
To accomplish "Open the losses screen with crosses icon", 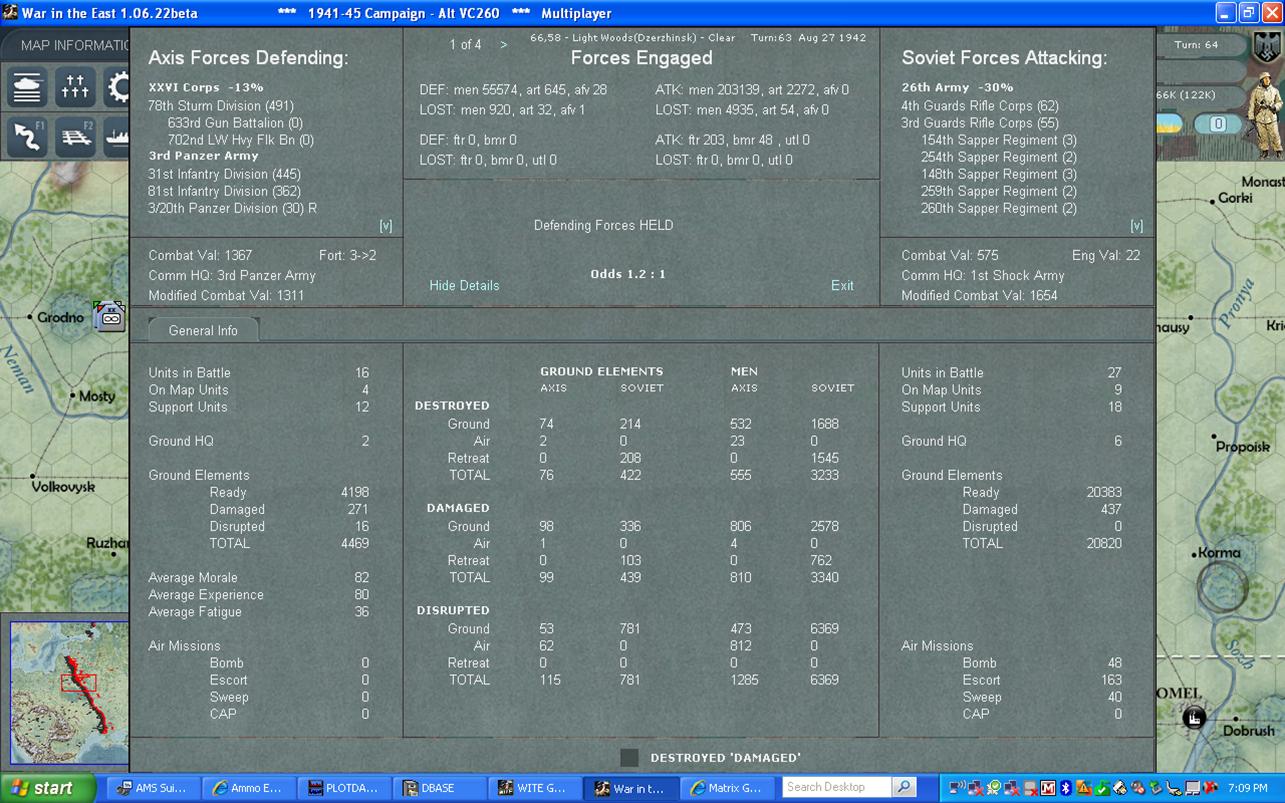I will tap(75, 88).
